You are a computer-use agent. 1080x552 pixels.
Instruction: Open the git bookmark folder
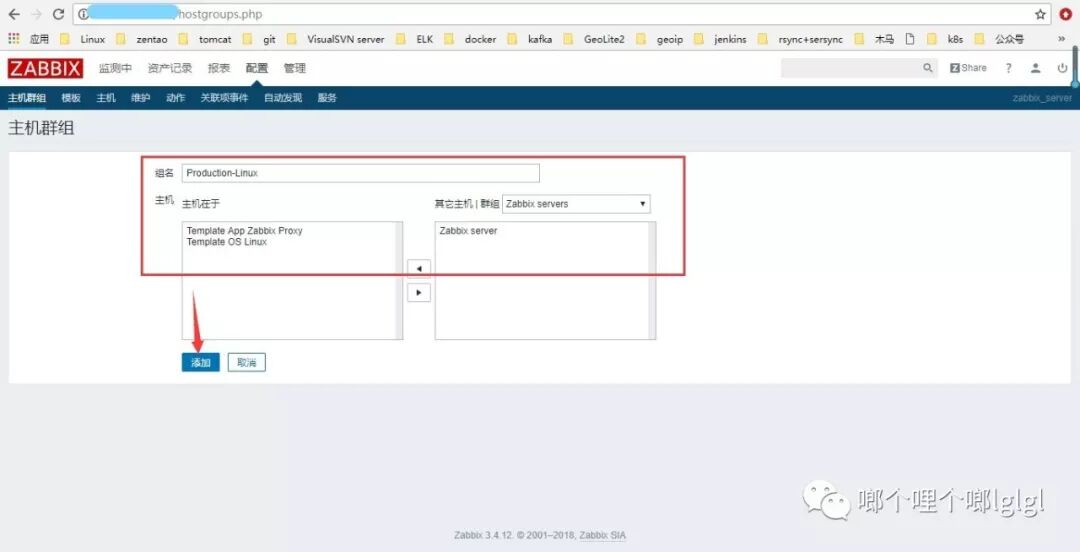pyautogui.click(x=260, y=39)
